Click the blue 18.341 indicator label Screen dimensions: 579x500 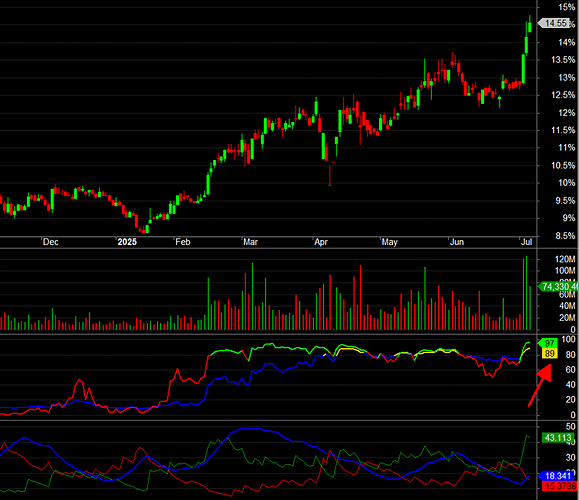[x=558, y=476]
